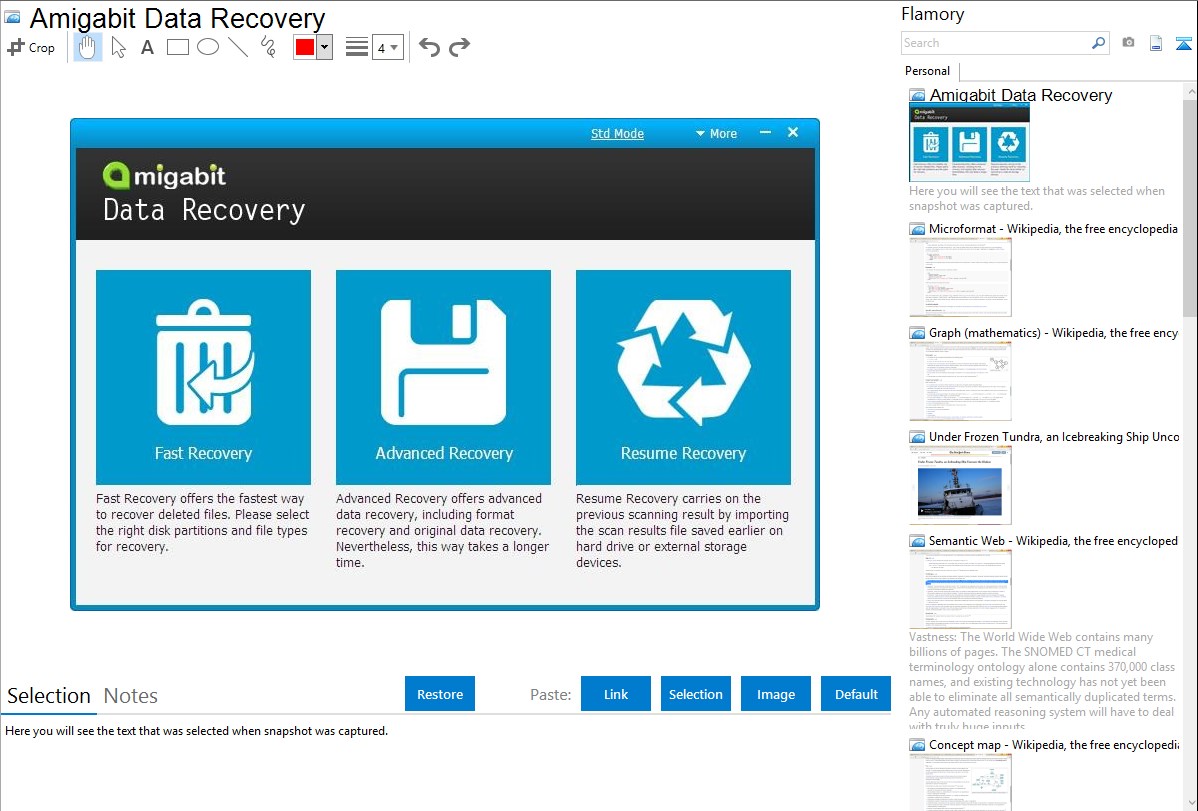Click the Concept map snapshot title

[1053, 744]
